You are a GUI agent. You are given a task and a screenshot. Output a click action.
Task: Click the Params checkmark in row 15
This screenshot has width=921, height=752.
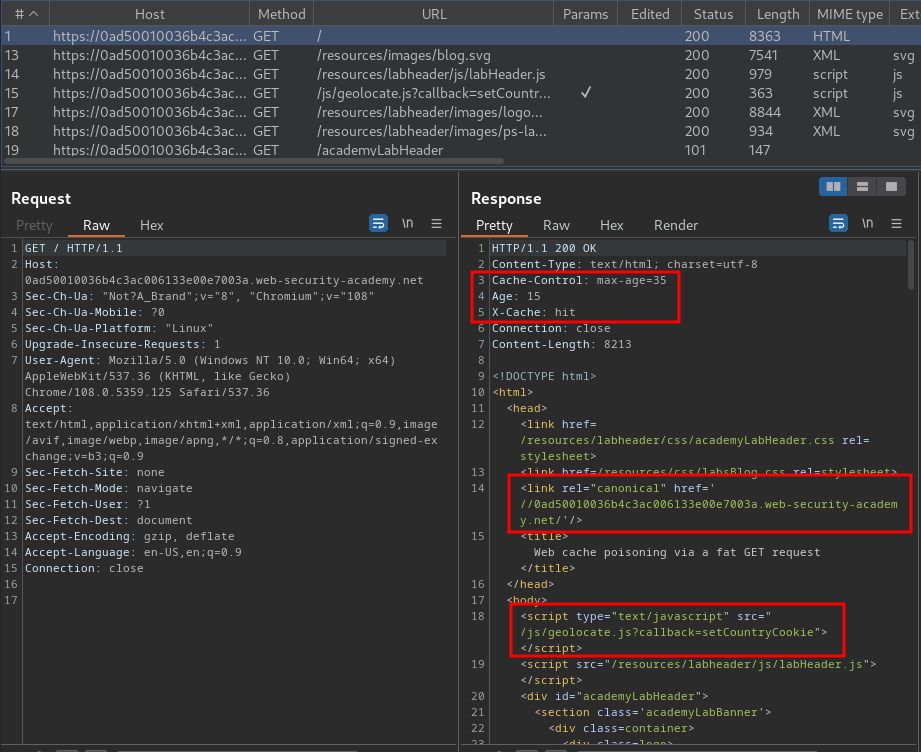coord(586,92)
